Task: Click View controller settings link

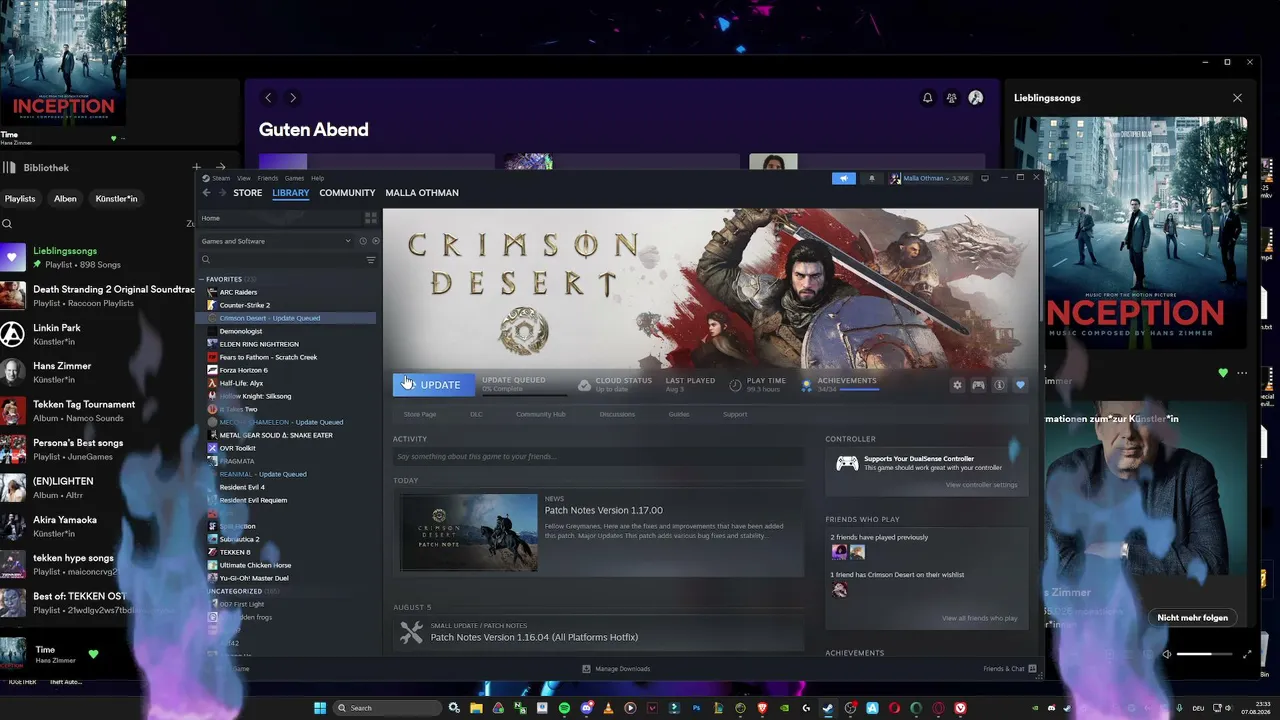Action: [981, 485]
